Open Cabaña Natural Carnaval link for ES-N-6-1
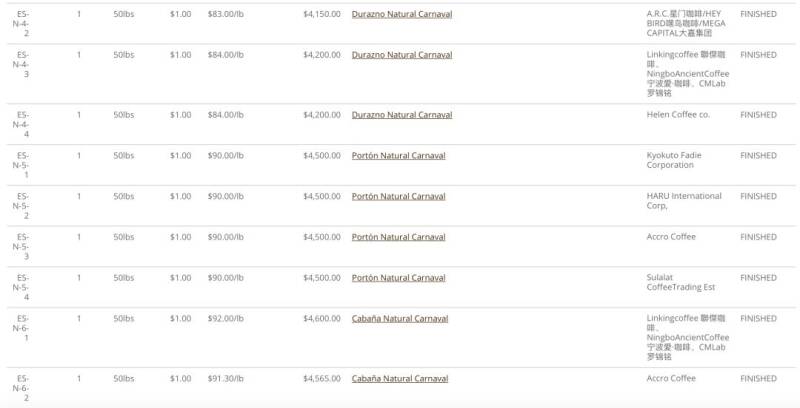The height and width of the screenshot is (408, 800). click(x=399, y=319)
